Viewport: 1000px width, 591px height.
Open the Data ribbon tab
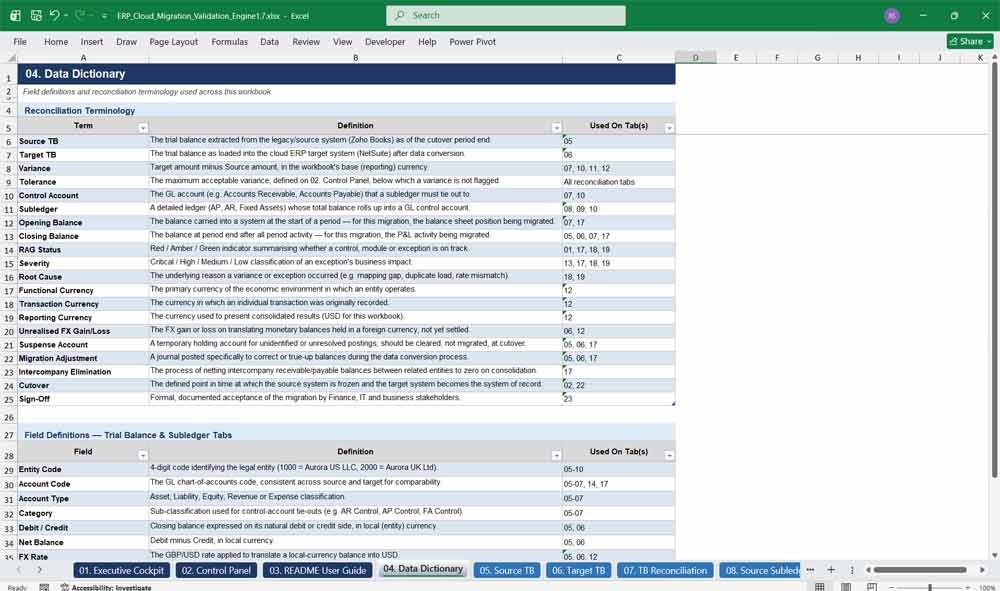tap(269, 41)
